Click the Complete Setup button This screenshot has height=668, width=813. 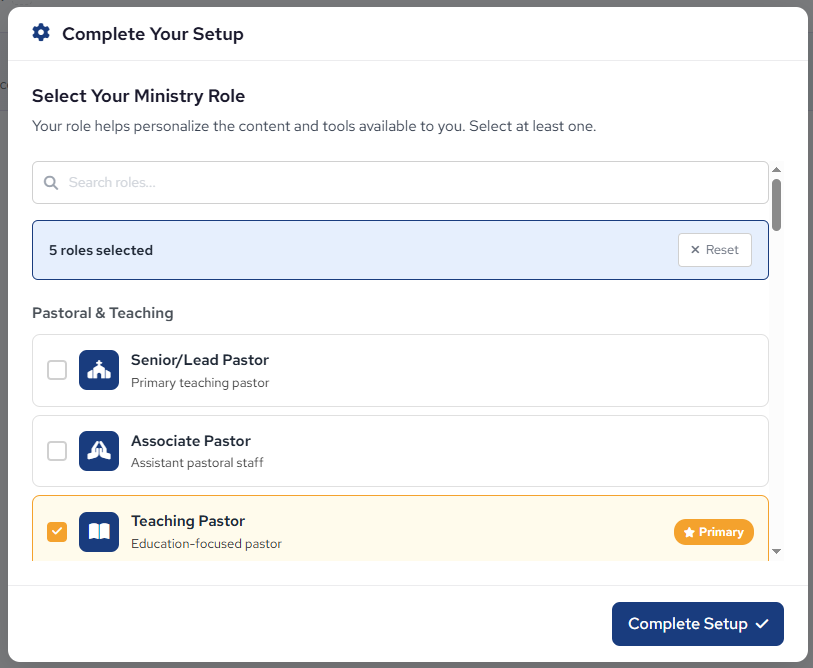[697, 624]
